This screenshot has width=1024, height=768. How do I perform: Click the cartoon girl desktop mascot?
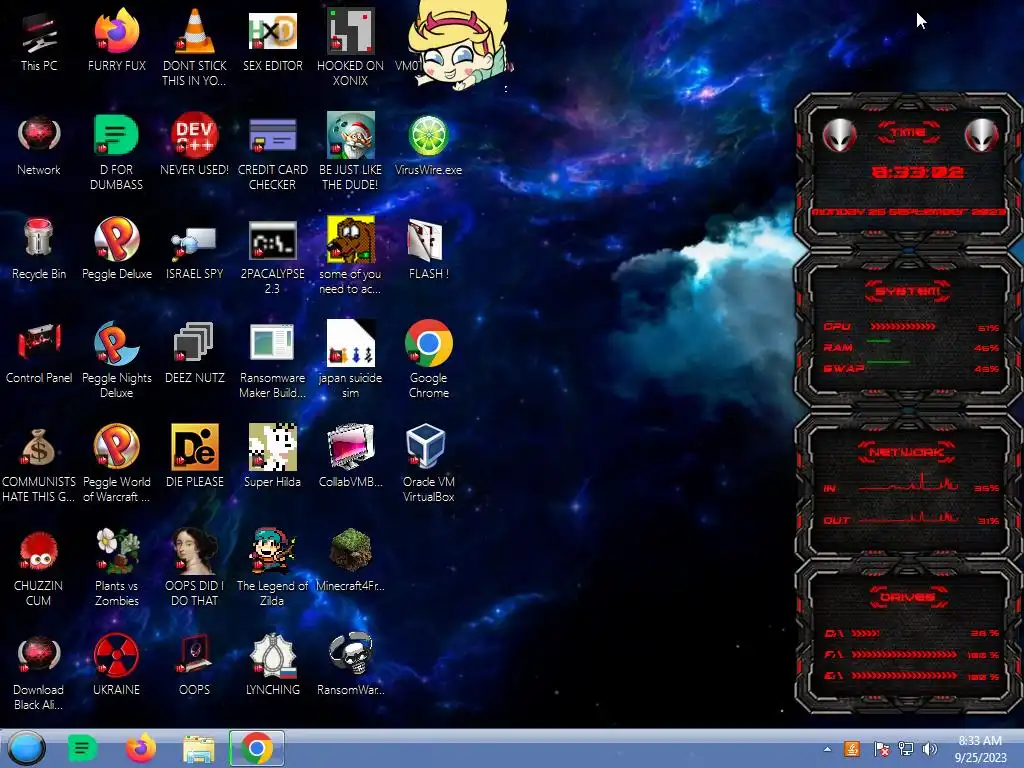[x=460, y=46]
